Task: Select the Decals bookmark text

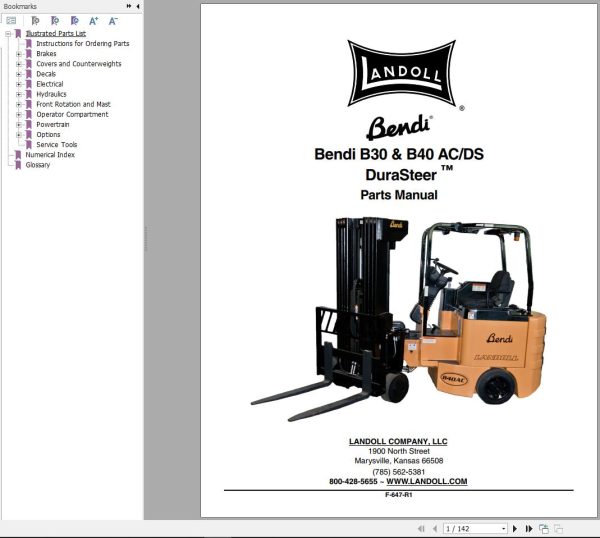Action: point(46,74)
